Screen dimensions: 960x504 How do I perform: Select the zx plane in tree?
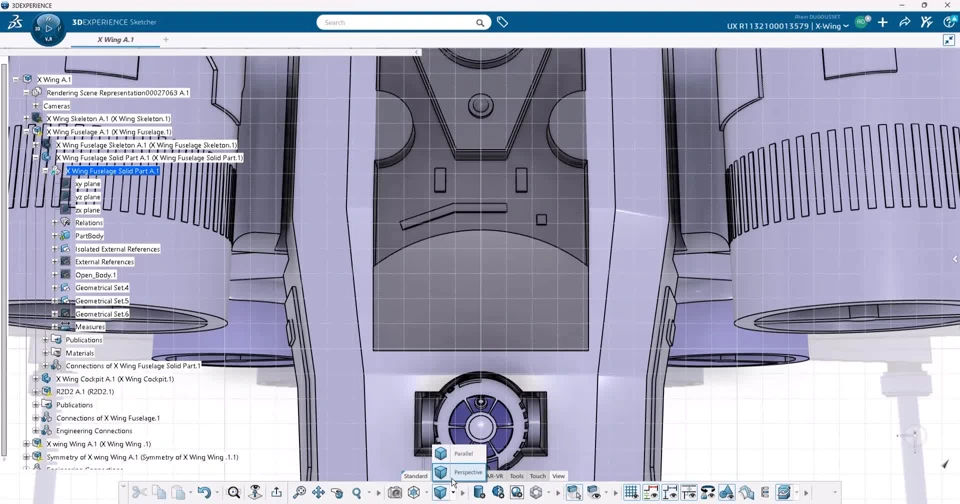[x=88, y=210]
